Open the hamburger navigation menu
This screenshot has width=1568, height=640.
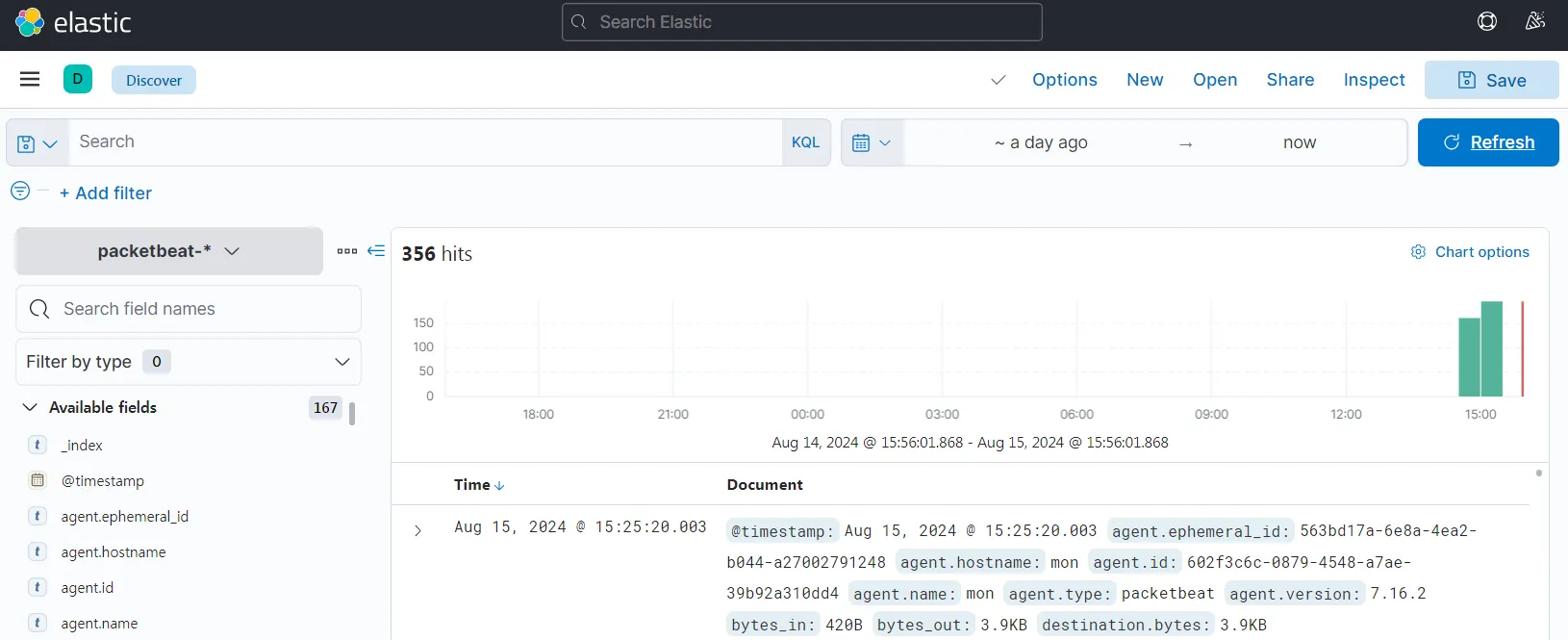coord(30,79)
